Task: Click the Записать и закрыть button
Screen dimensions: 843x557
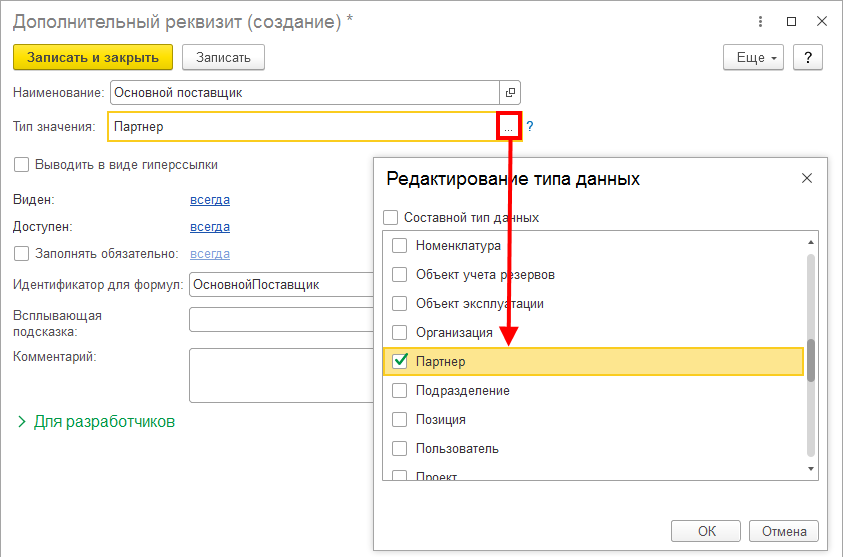Action: point(92,58)
